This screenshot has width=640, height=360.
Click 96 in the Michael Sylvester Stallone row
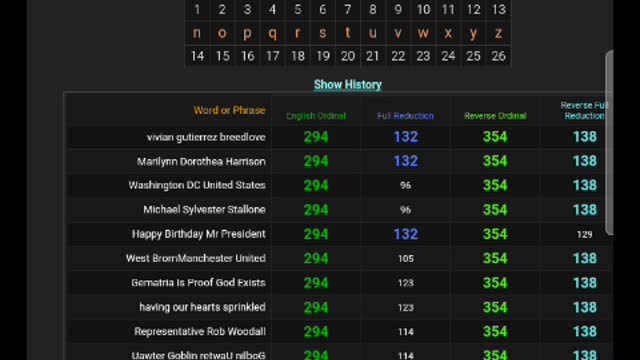pos(405,210)
